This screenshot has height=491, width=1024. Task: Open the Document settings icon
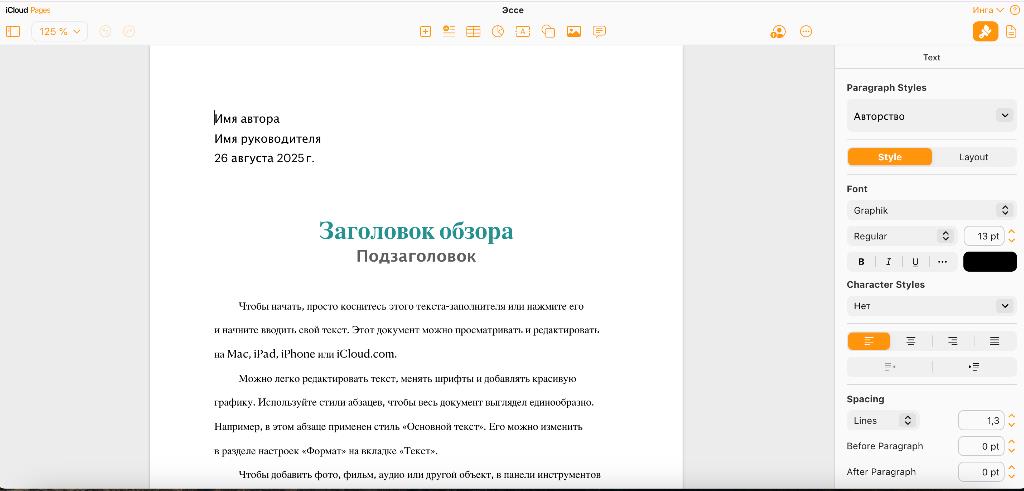[x=1011, y=31]
